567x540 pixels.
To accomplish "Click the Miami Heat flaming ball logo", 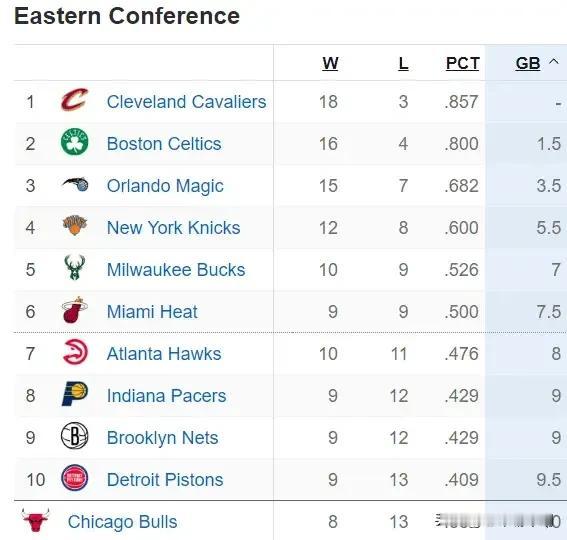I will tap(75, 310).
